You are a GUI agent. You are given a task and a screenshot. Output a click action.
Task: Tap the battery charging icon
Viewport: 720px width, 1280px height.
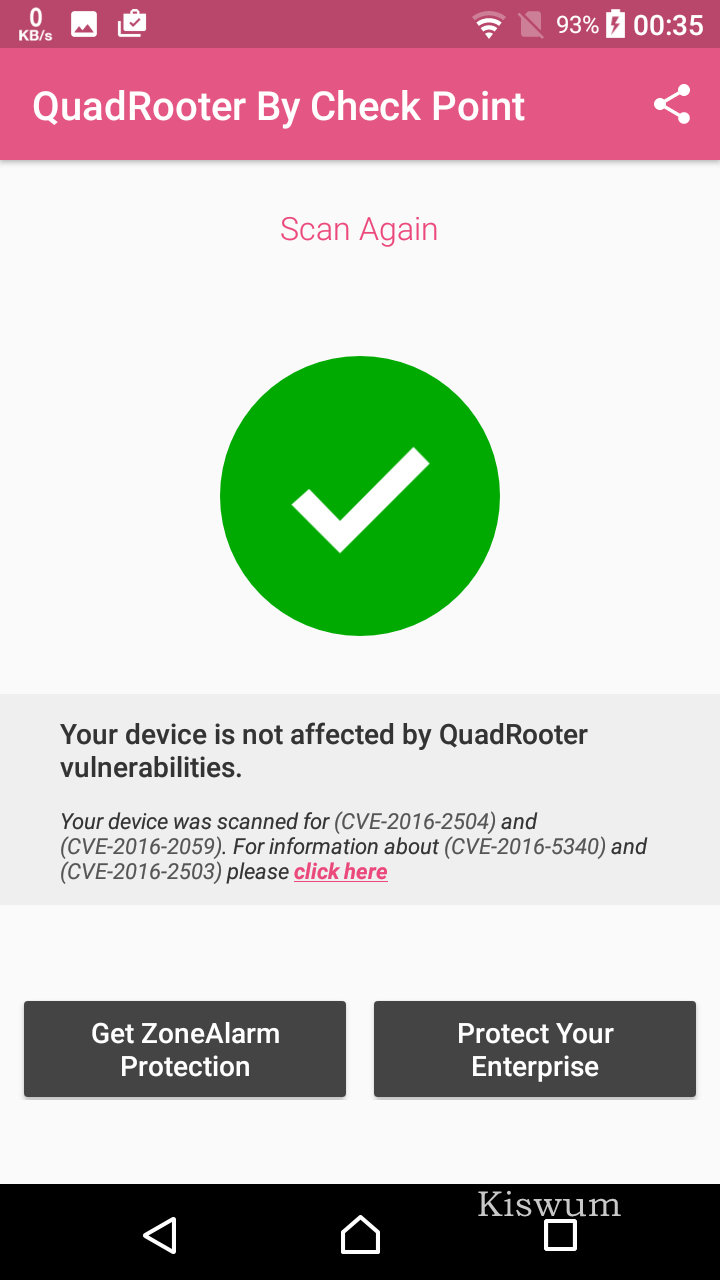pyautogui.click(x=615, y=24)
